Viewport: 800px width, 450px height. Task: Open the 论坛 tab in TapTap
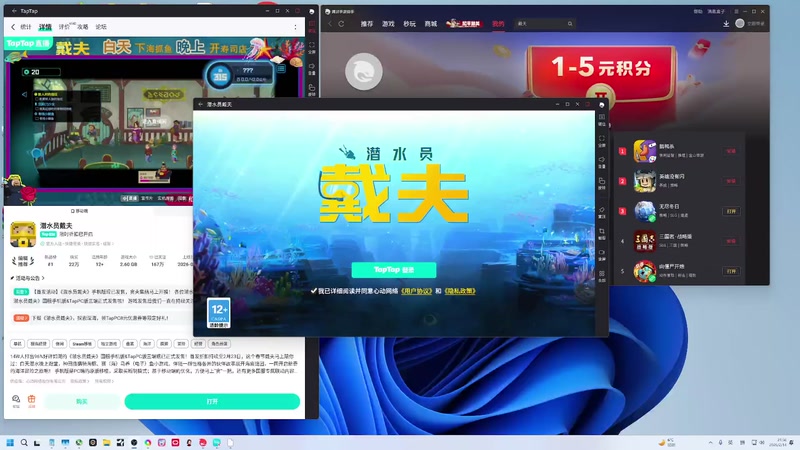pos(101,27)
